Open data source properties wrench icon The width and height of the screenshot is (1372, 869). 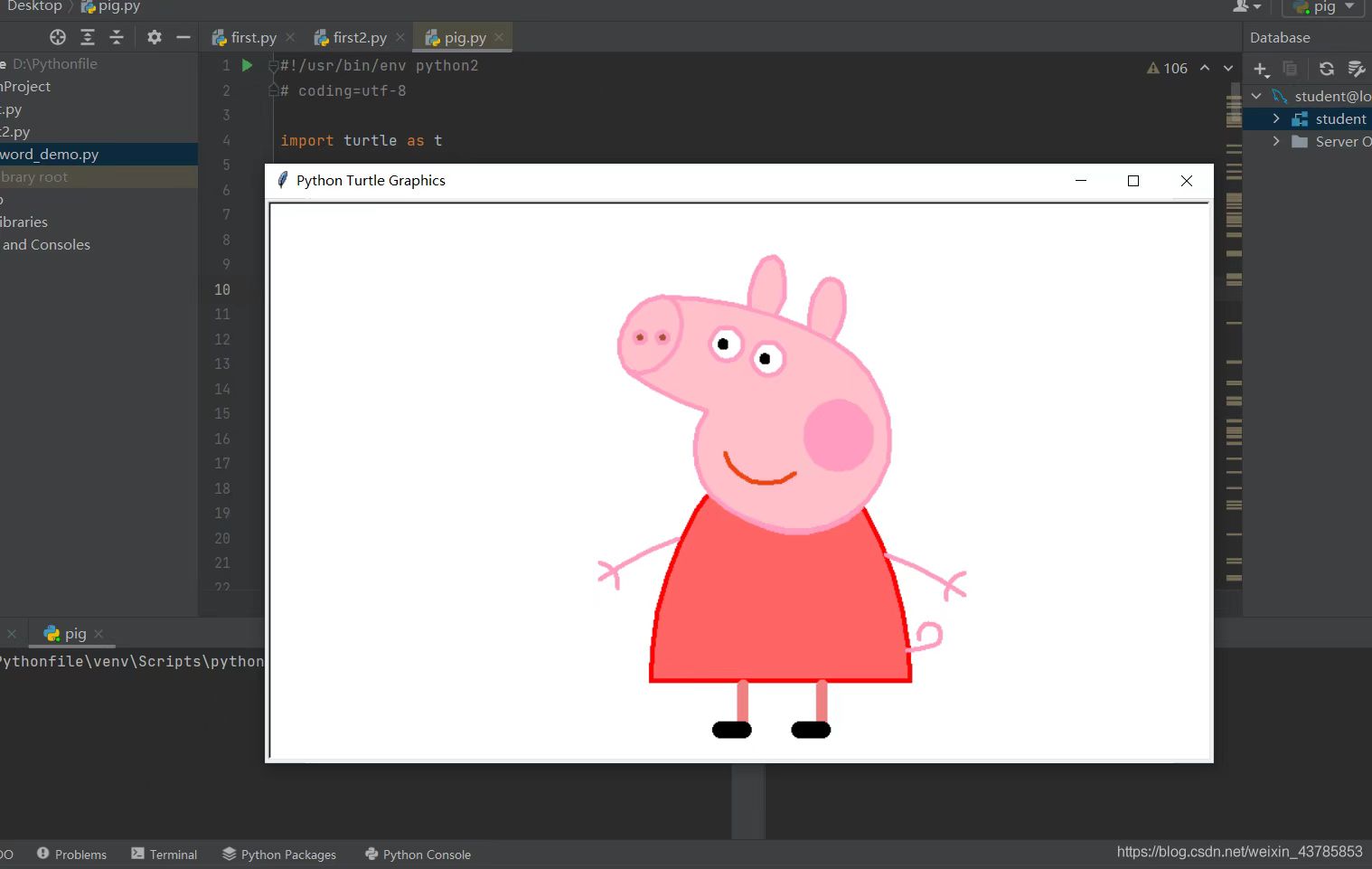1357,69
